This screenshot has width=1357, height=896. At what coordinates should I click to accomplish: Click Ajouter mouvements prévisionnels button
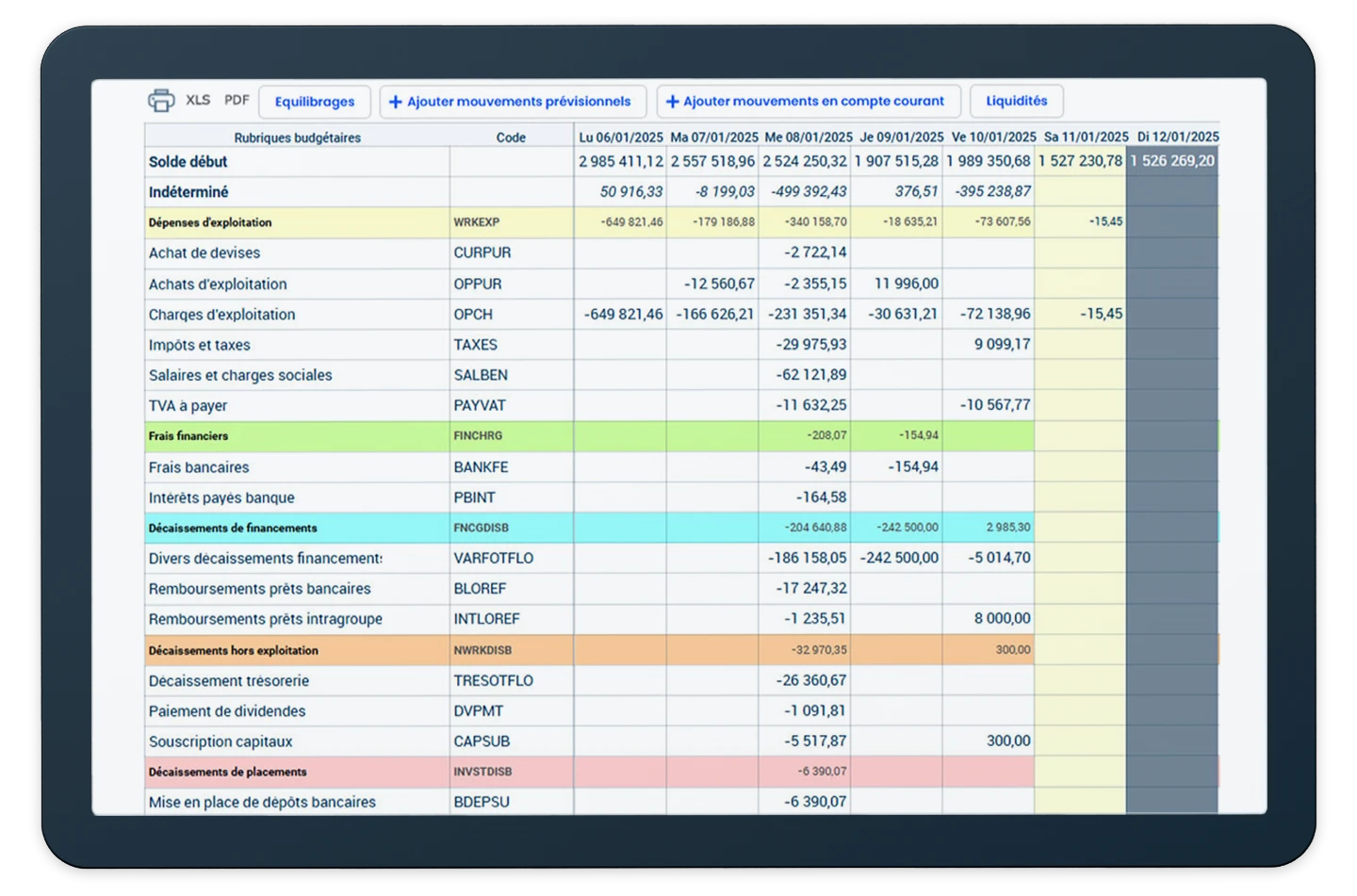510,102
